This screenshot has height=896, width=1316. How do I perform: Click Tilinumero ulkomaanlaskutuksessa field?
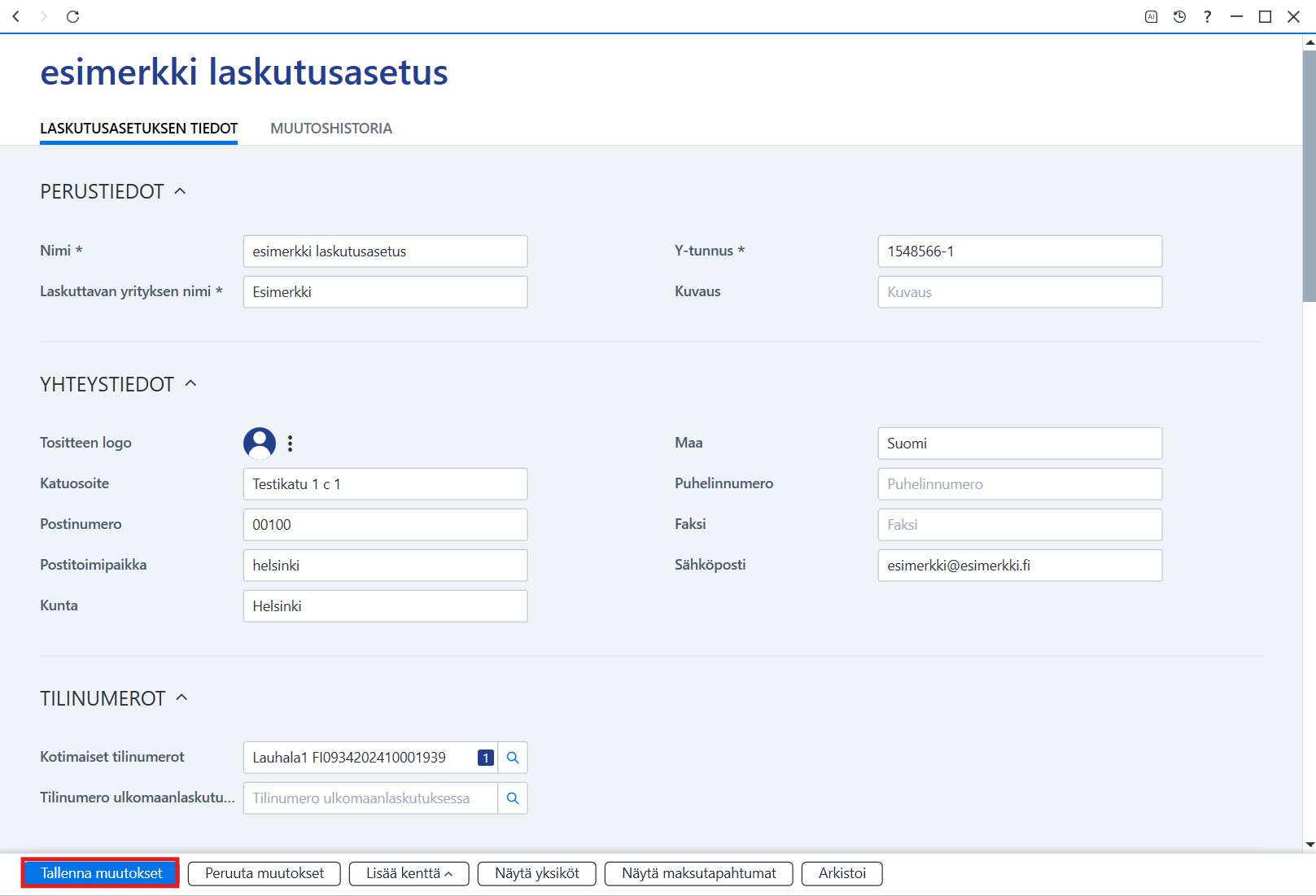point(370,798)
